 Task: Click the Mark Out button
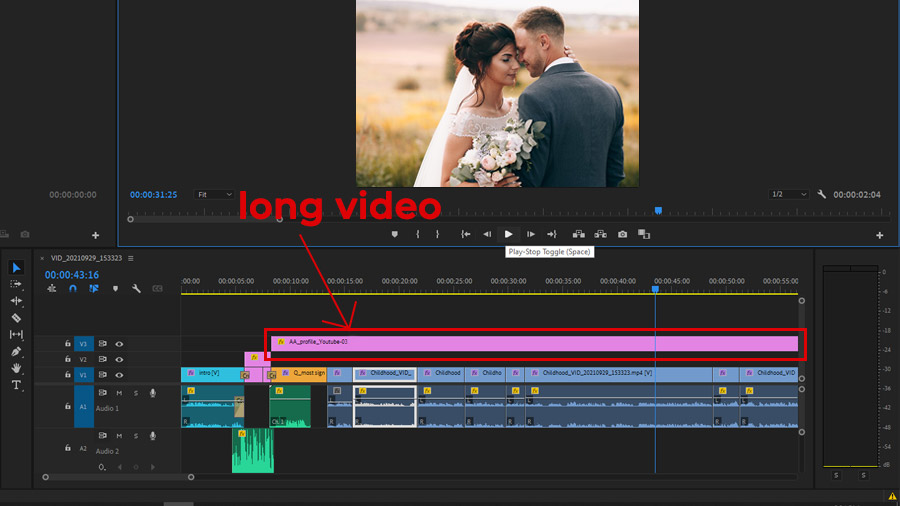point(437,234)
